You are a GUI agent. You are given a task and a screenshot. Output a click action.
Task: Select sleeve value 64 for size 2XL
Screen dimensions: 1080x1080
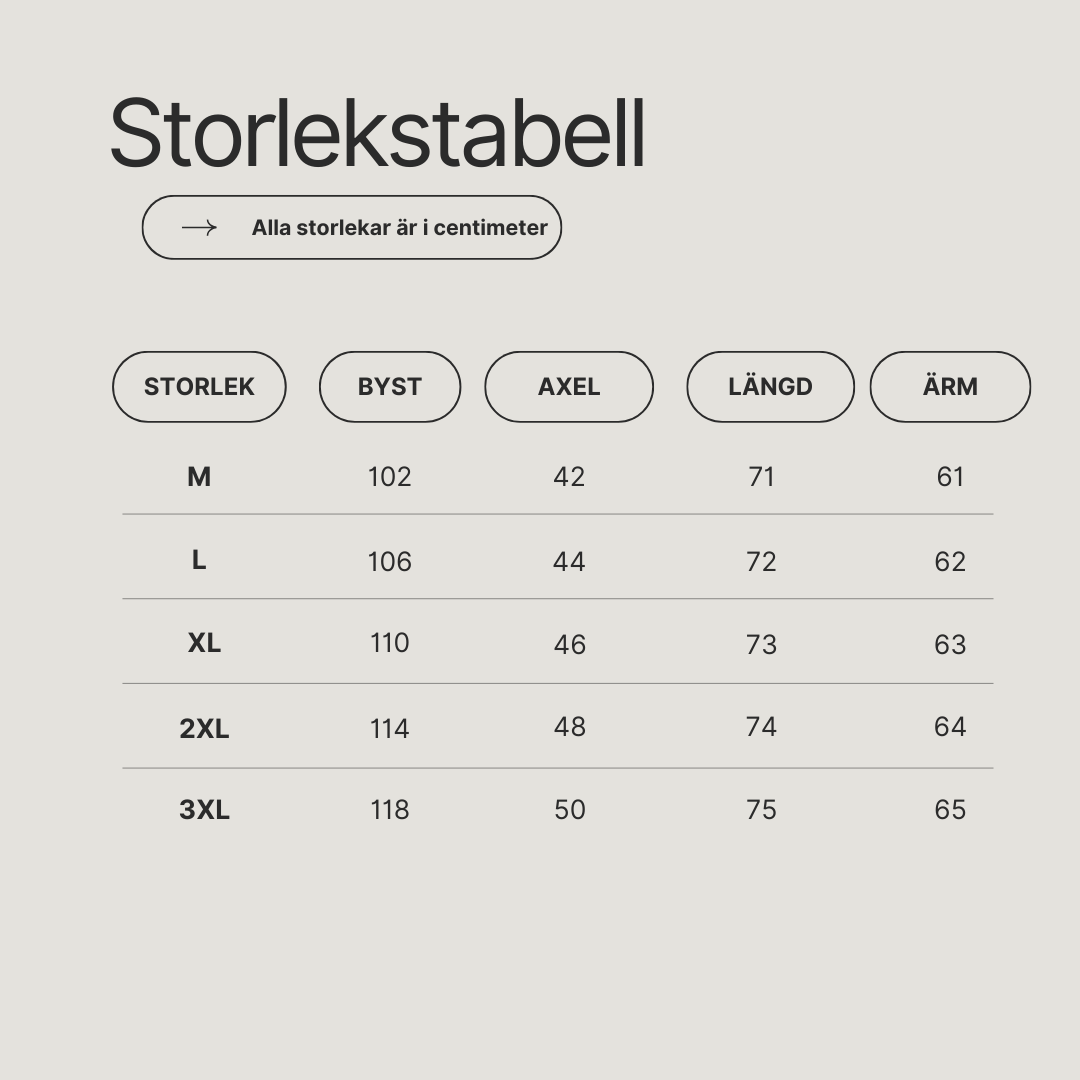951,727
